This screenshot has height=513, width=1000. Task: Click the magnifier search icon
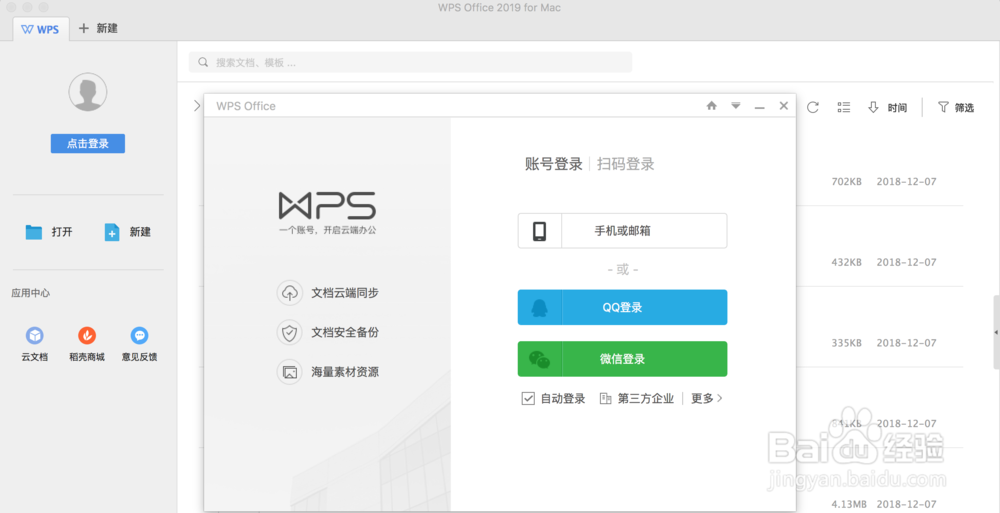point(203,63)
